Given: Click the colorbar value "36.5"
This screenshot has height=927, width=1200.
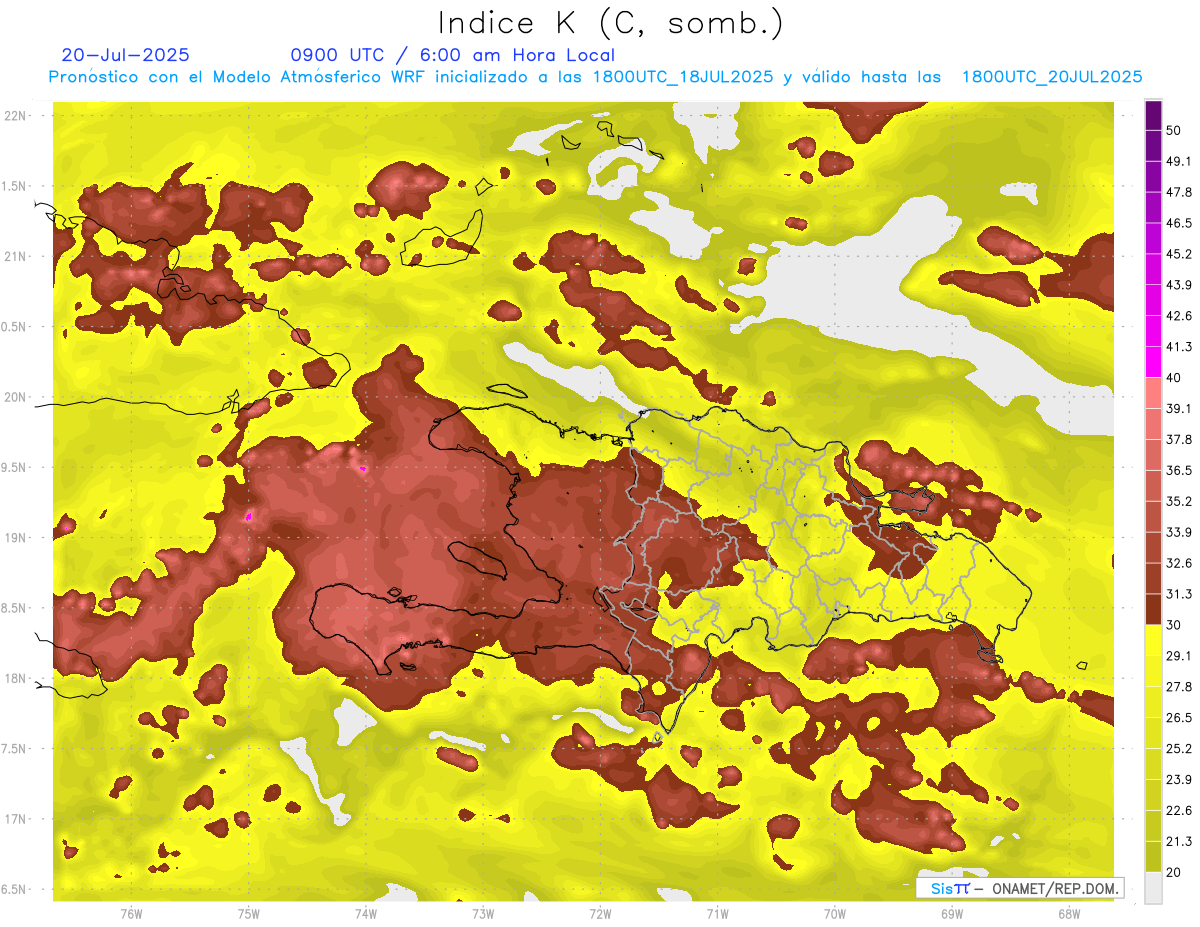Looking at the screenshot, I should pyautogui.click(x=1179, y=470).
